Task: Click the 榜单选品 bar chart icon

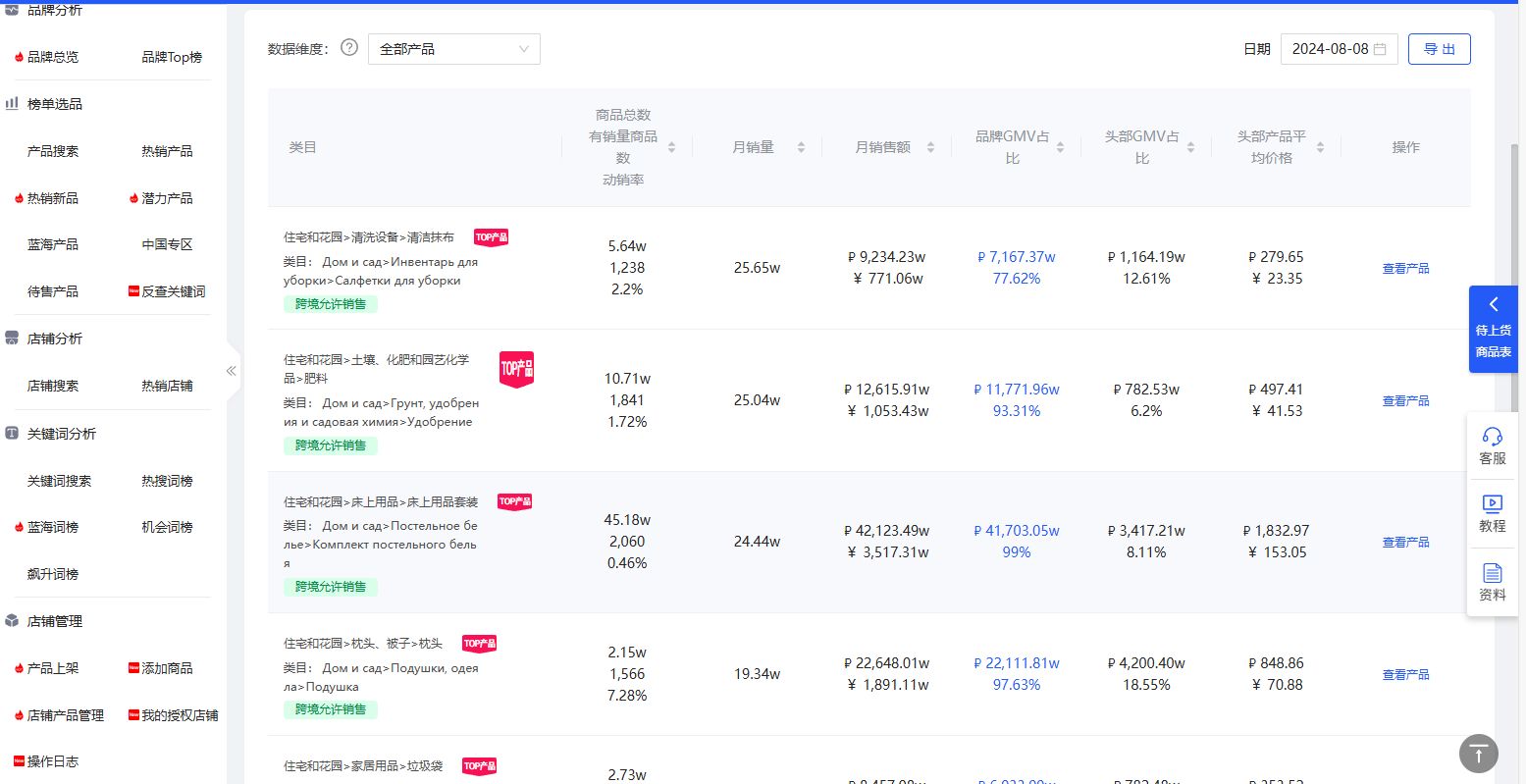Action: [13, 103]
